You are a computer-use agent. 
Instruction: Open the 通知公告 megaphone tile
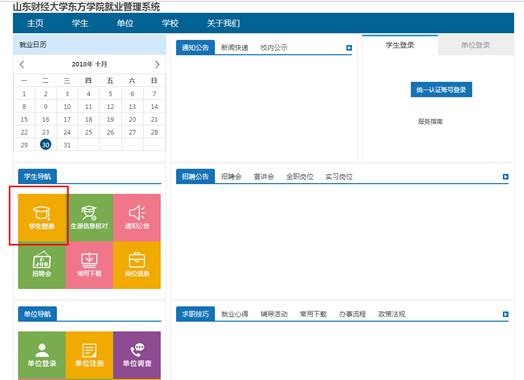[137, 218]
